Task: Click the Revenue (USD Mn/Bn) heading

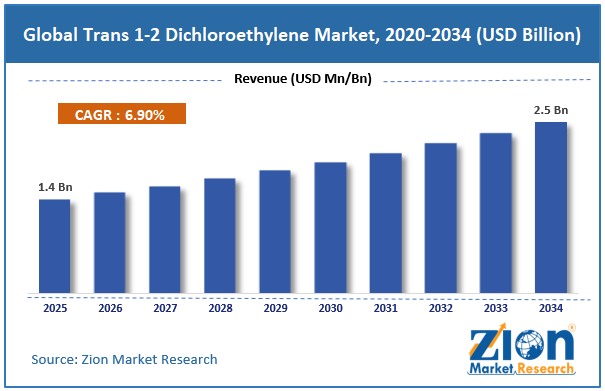Action: pos(303,79)
